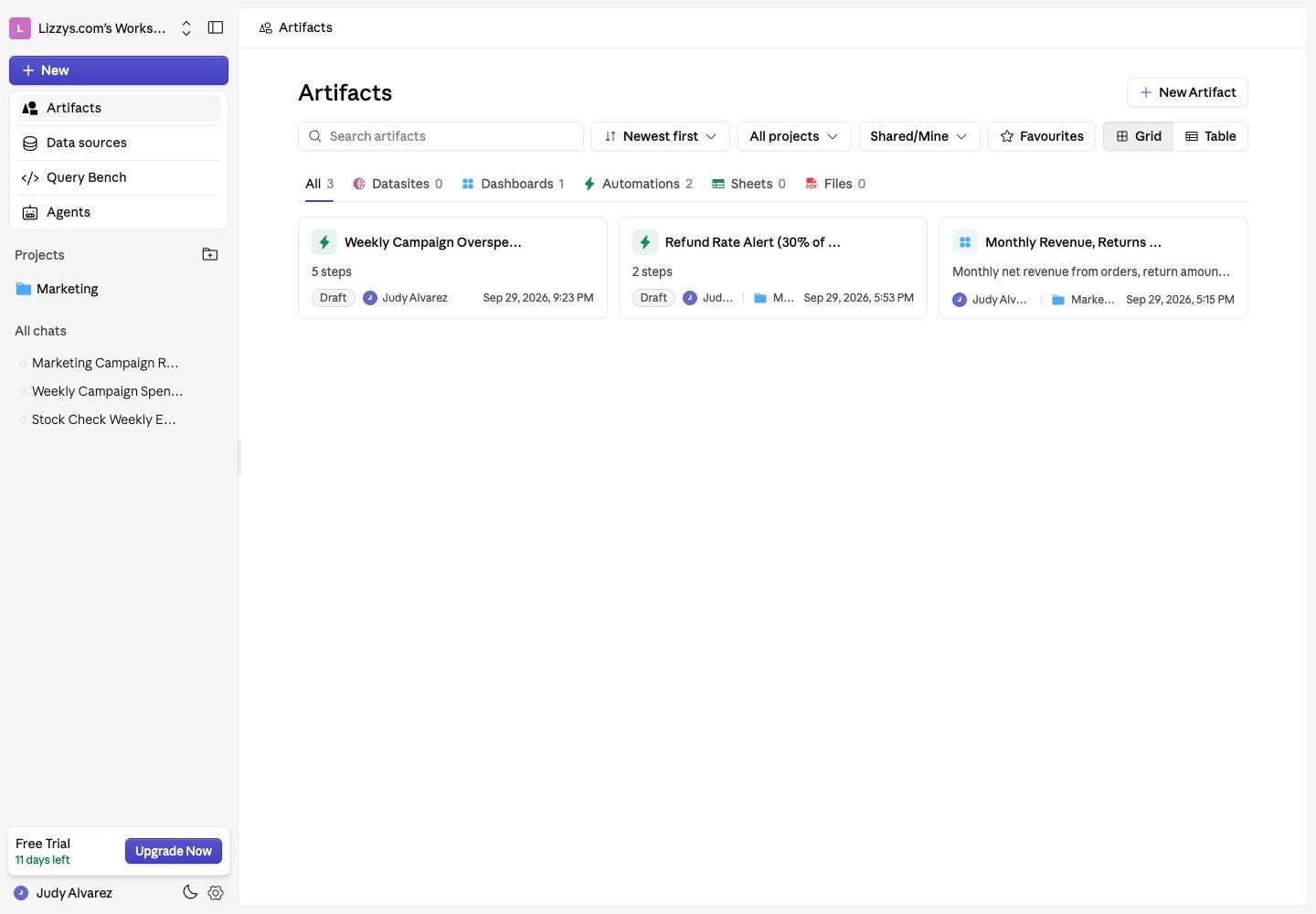The image size is (1316, 914).
Task: Open Marketing Campaign R… chat
Action: tap(105, 363)
